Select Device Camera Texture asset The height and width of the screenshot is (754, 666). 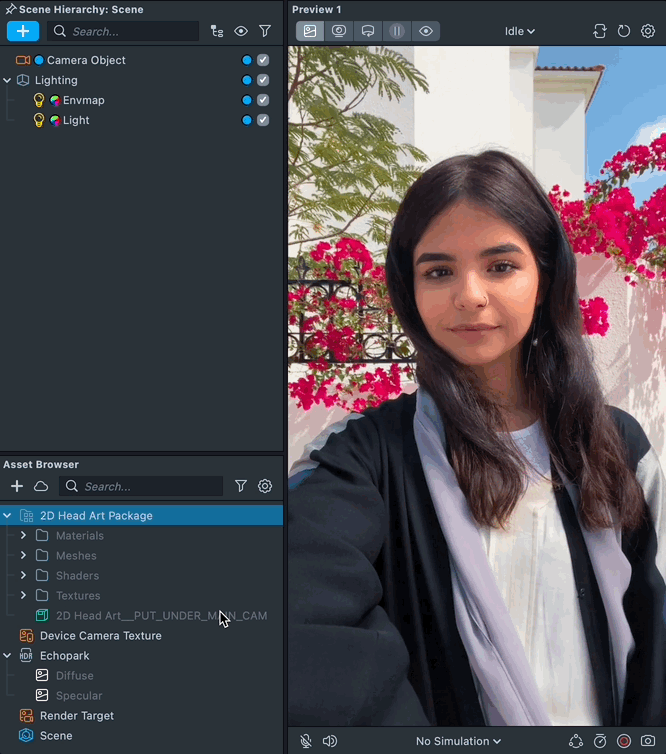click(100, 636)
